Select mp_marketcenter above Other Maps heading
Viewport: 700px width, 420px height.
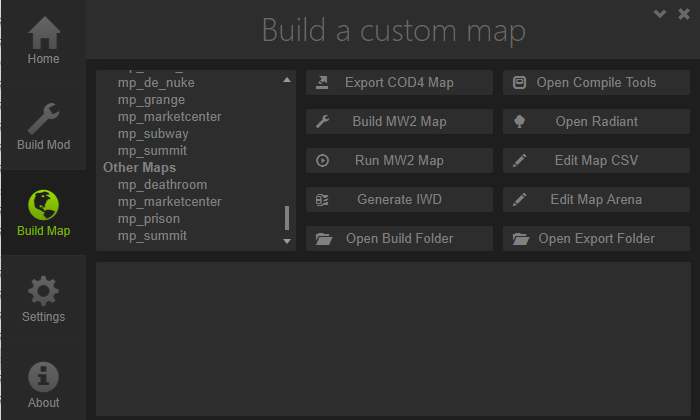(169, 117)
